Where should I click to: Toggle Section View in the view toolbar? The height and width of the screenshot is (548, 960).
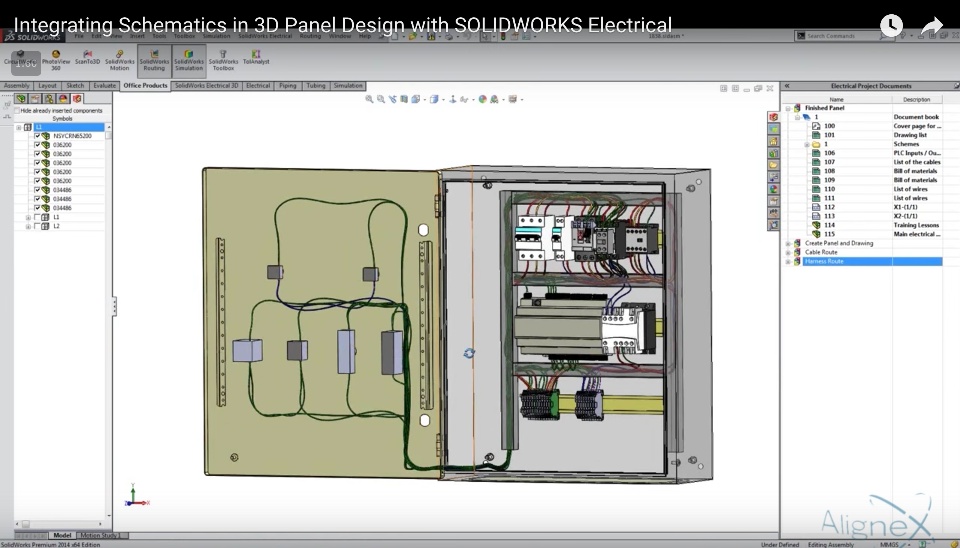click(x=404, y=99)
